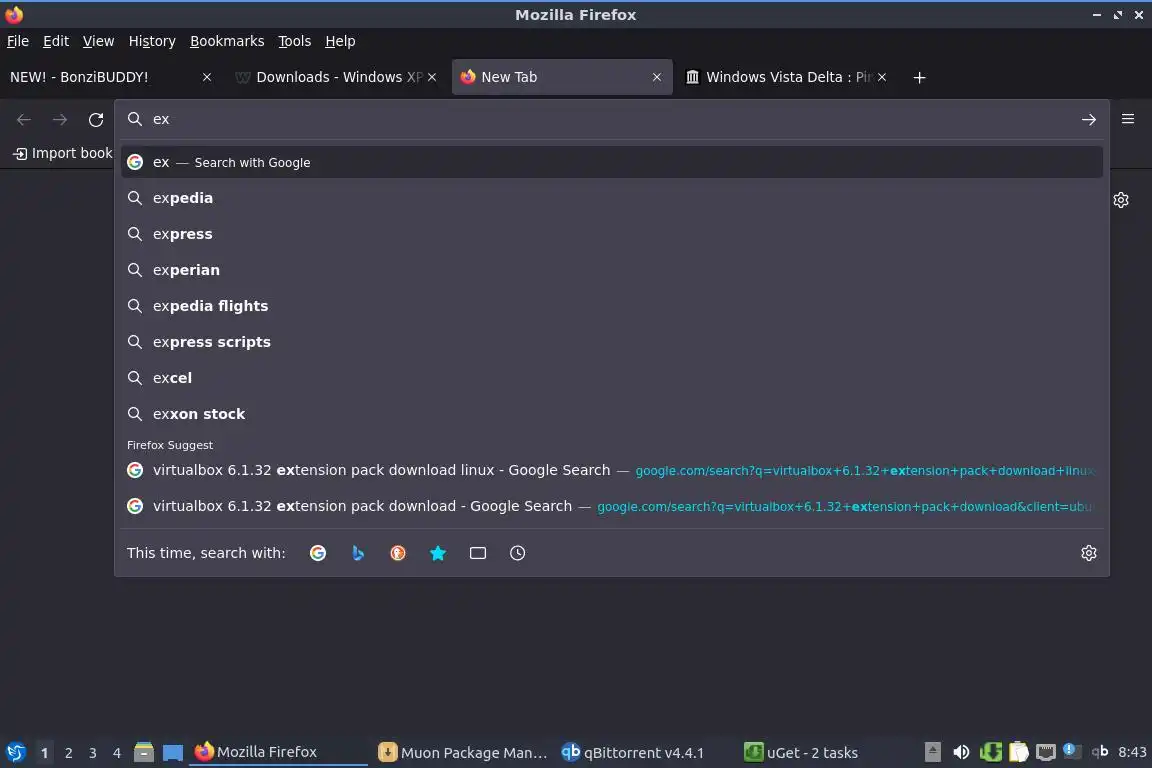
Task: Open the View menu
Action: pos(98,41)
